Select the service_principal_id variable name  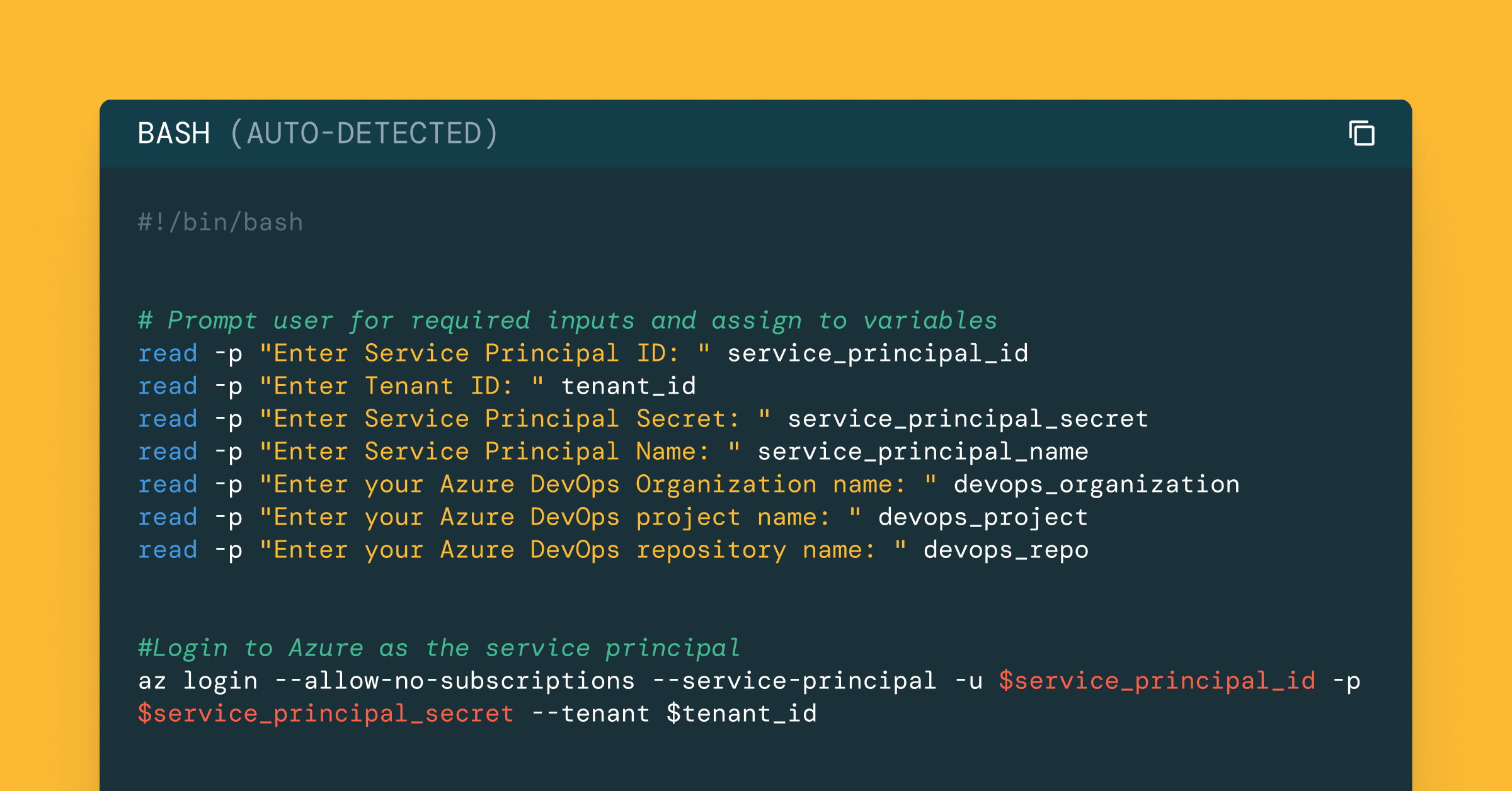[x=878, y=353]
